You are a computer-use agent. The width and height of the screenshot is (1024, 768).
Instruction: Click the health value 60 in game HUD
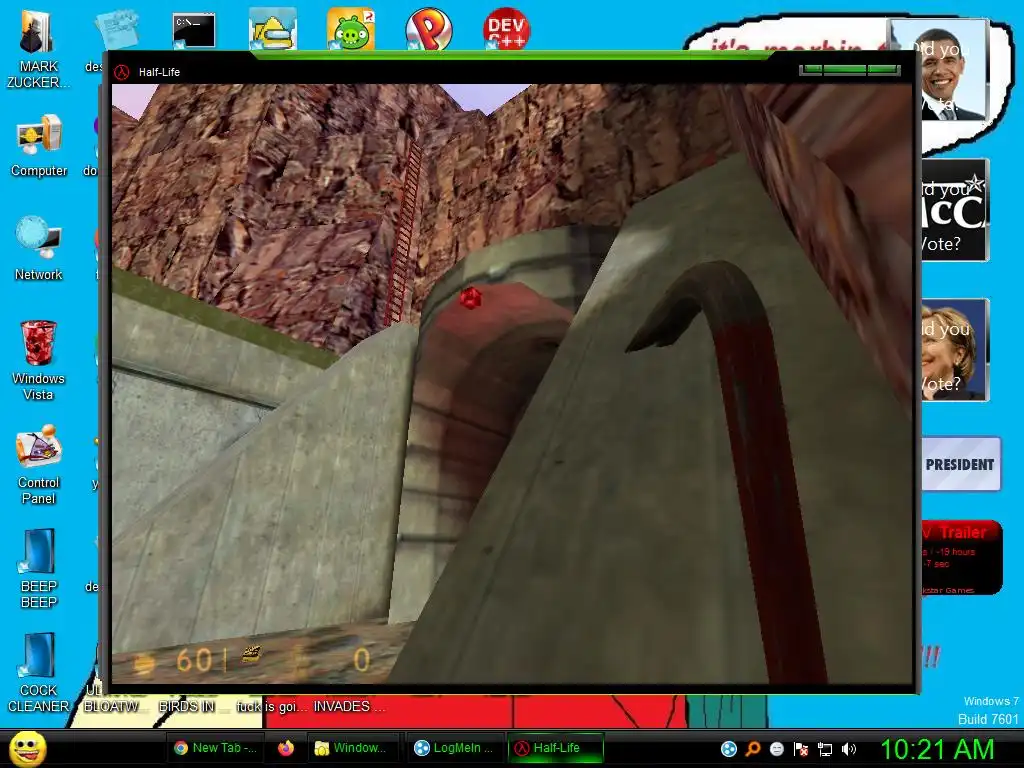[194, 660]
